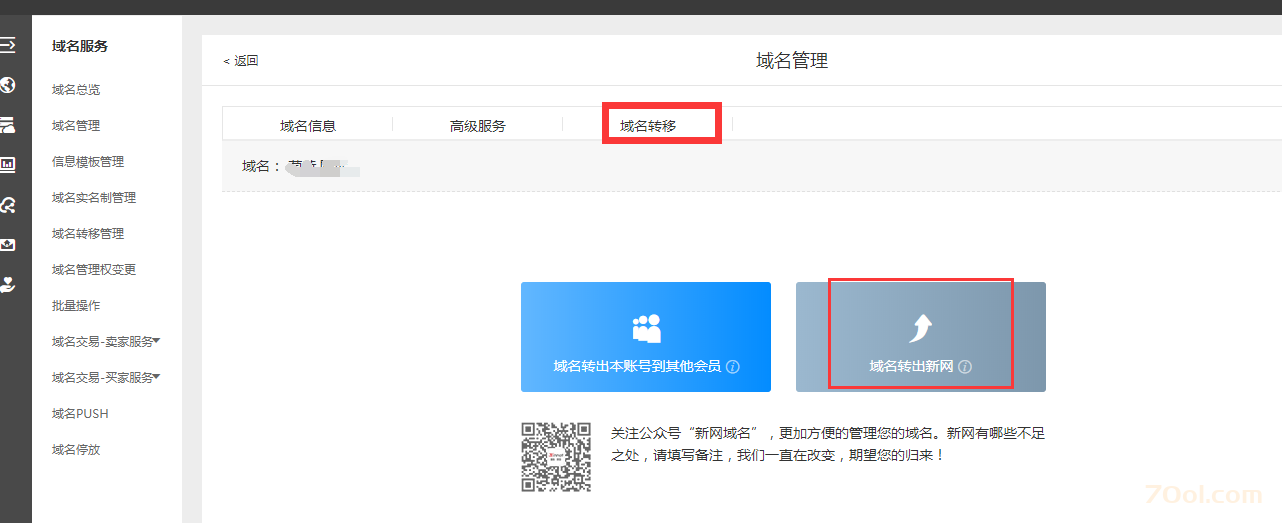Click the 域名服务 sidebar heading
1282x523 pixels.
coord(80,46)
